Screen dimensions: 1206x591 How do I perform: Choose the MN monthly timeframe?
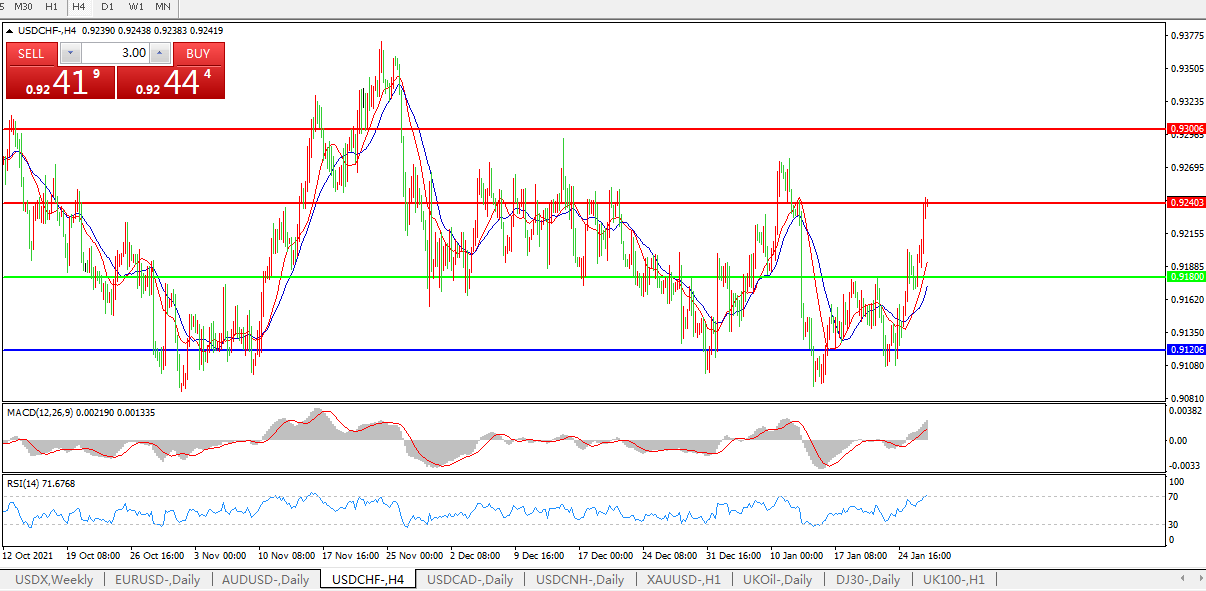(x=162, y=7)
